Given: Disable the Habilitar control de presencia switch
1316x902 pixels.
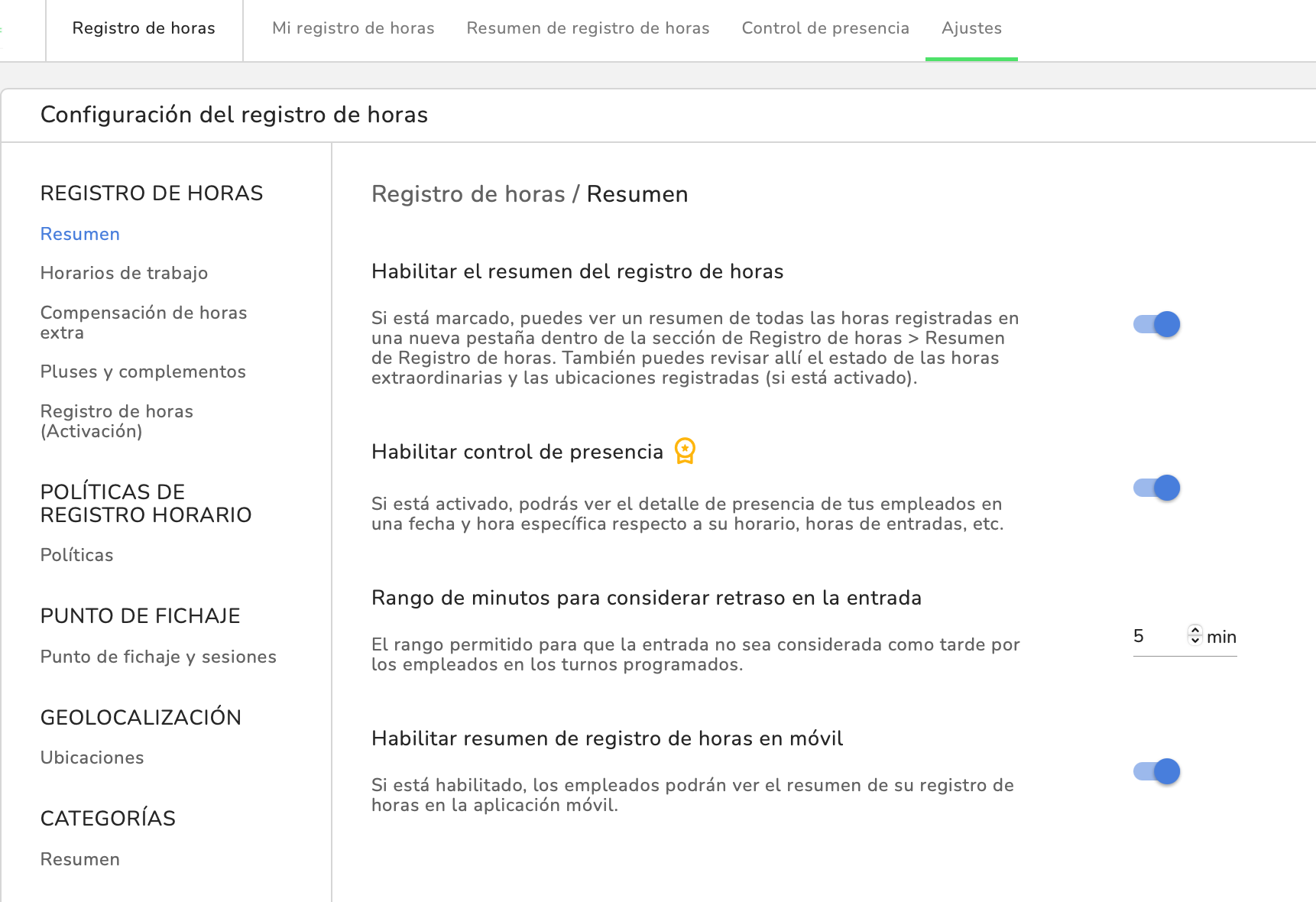Looking at the screenshot, I should (1156, 488).
